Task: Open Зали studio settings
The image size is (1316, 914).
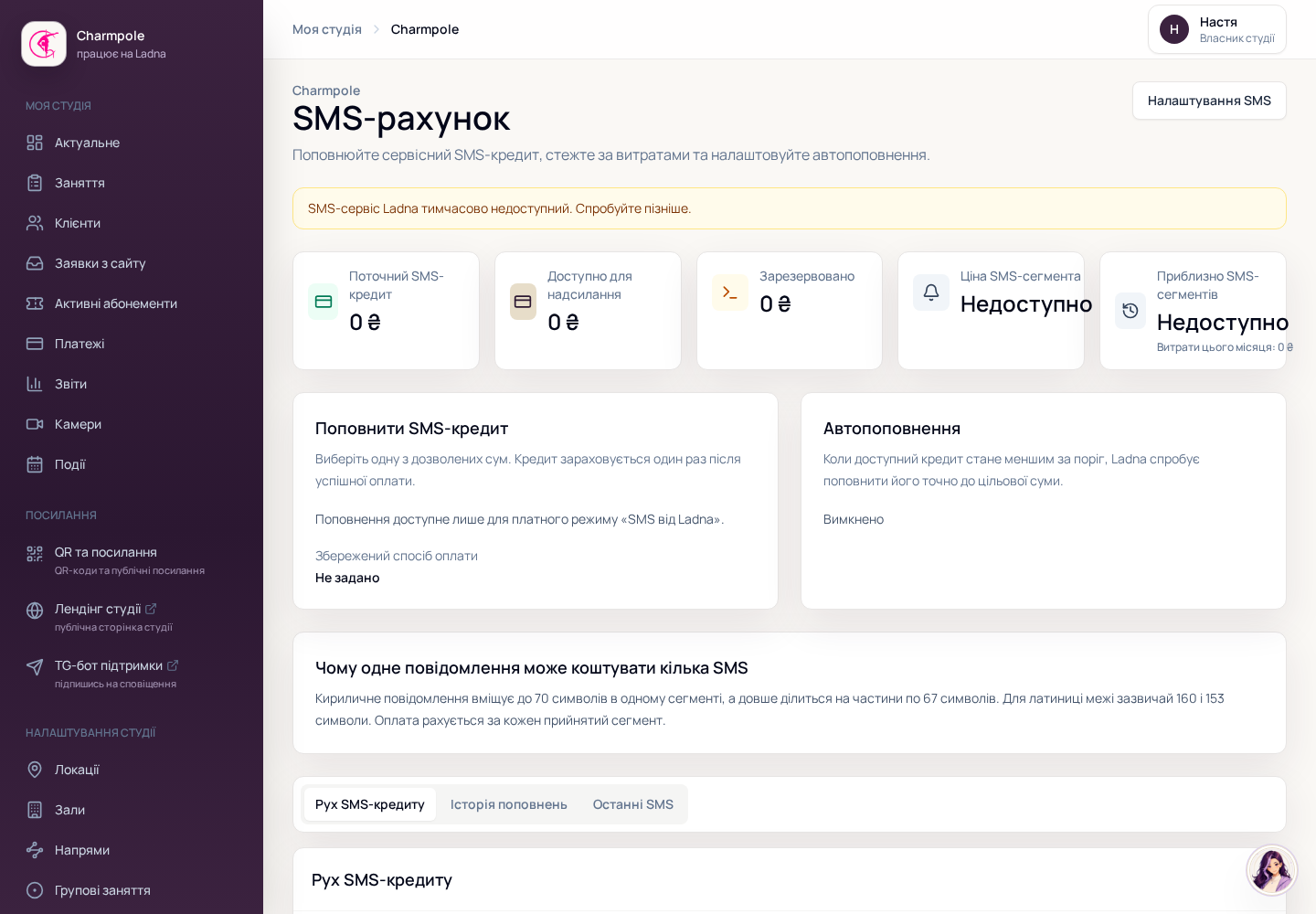Action: [x=132, y=810]
